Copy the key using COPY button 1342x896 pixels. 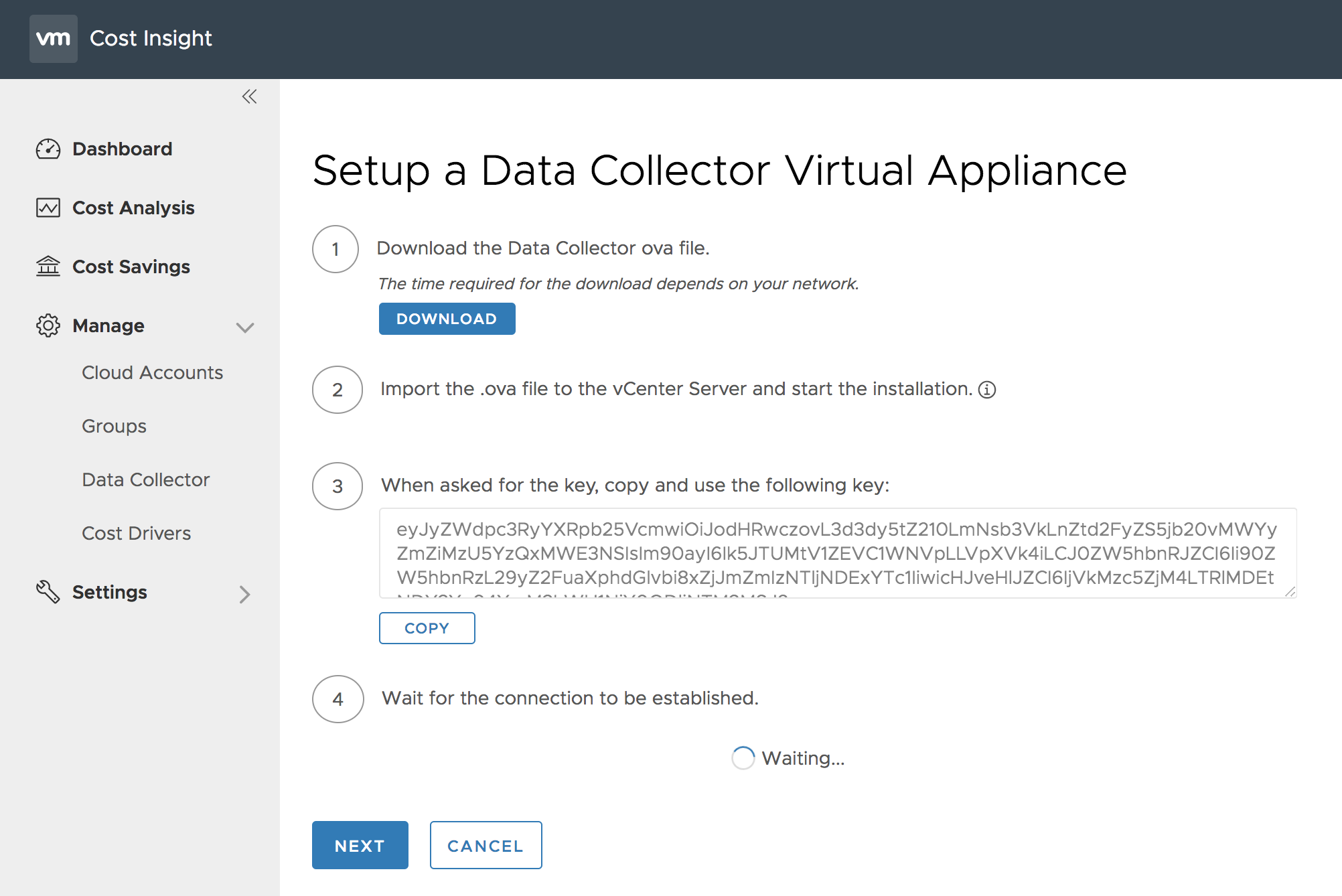tap(427, 628)
